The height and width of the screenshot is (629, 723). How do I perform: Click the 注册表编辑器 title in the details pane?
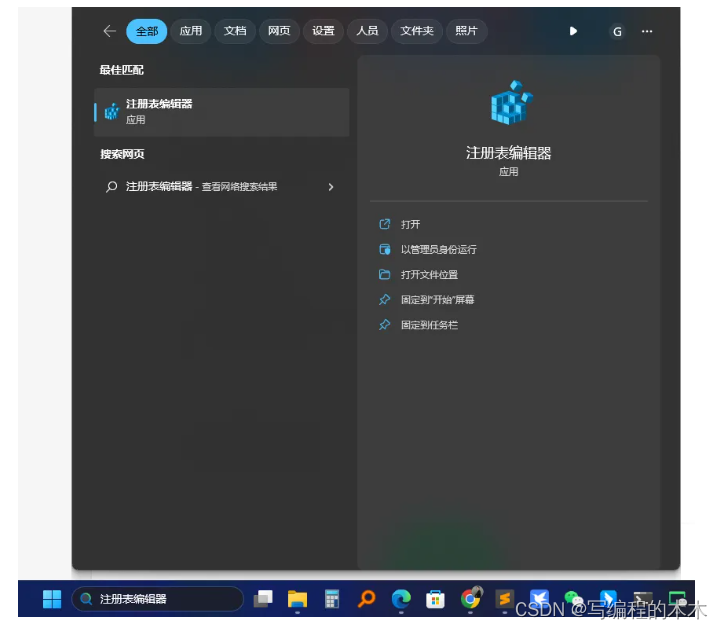(x=508, y=153)
